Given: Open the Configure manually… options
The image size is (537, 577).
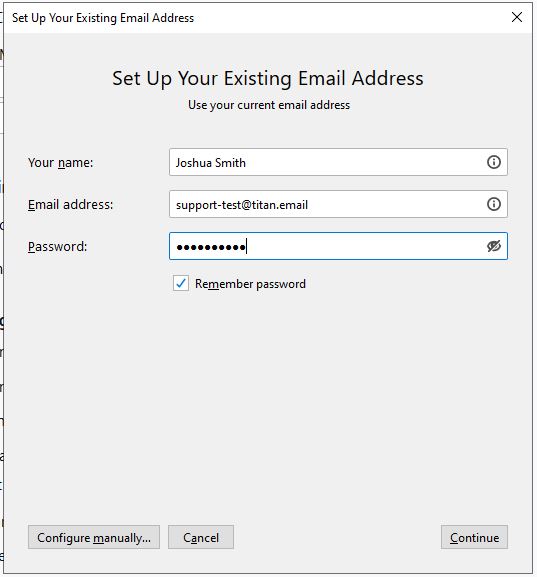Looking at the screenshot, I should tap(94, 537).
